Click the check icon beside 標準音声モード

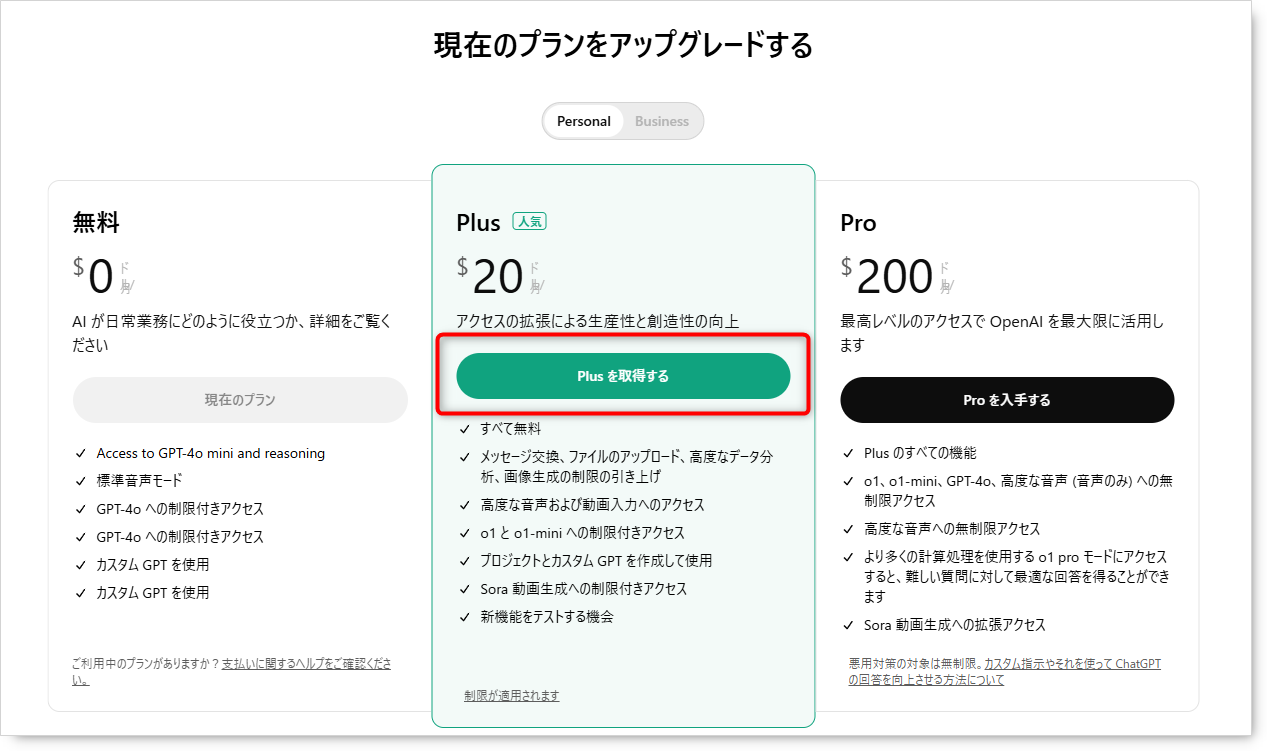pyautogui.click(x=81, y=481)
